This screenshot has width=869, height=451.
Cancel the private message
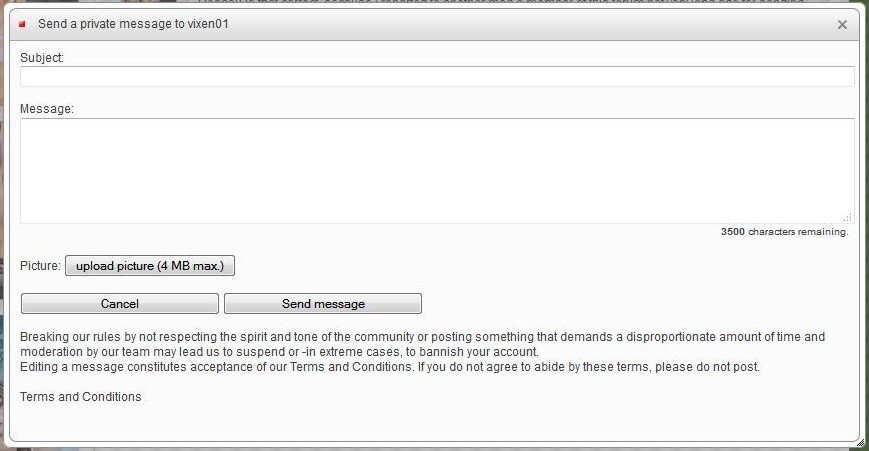coord(120,303)
